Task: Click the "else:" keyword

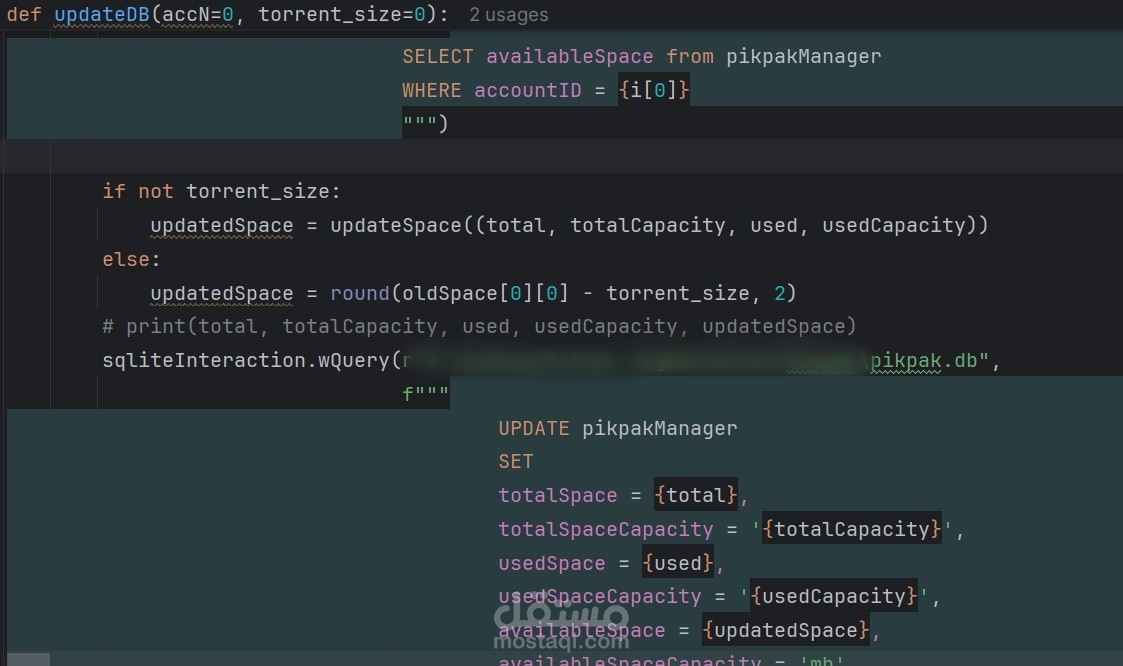Action: pyautogui.click(x=131, y=259)
